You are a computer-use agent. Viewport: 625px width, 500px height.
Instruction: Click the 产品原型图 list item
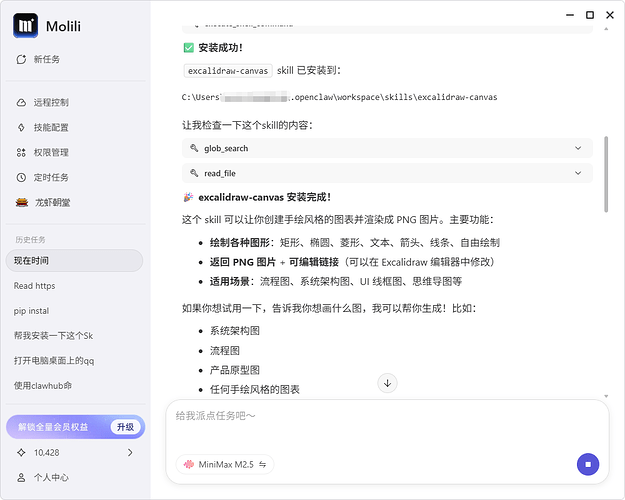click(x=235, y=370)
